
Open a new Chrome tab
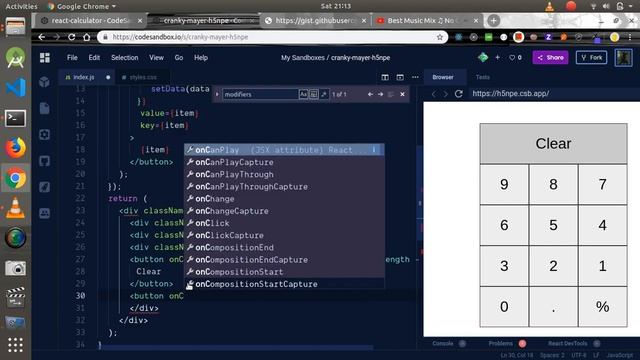493,20
